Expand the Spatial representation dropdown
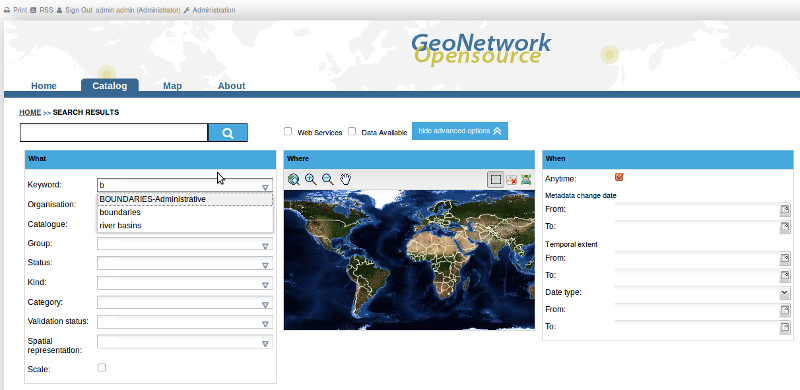800x390 pixels. tap(265, 344)
